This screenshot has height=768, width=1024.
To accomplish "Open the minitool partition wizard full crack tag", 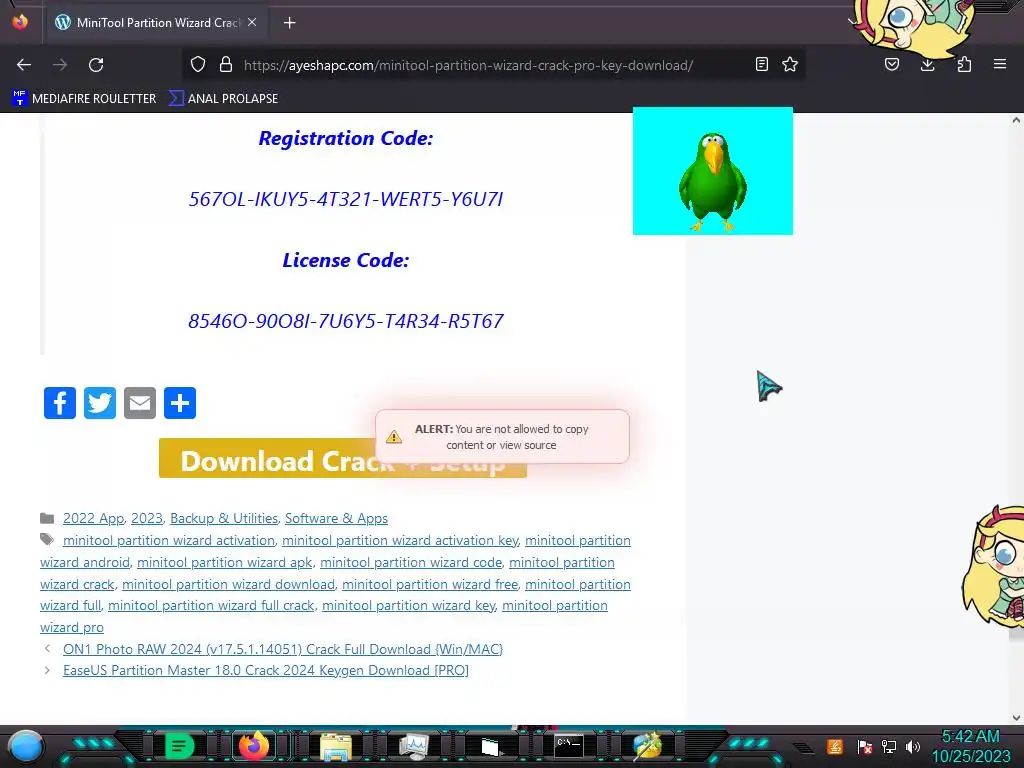I will [x=211, y=606].
